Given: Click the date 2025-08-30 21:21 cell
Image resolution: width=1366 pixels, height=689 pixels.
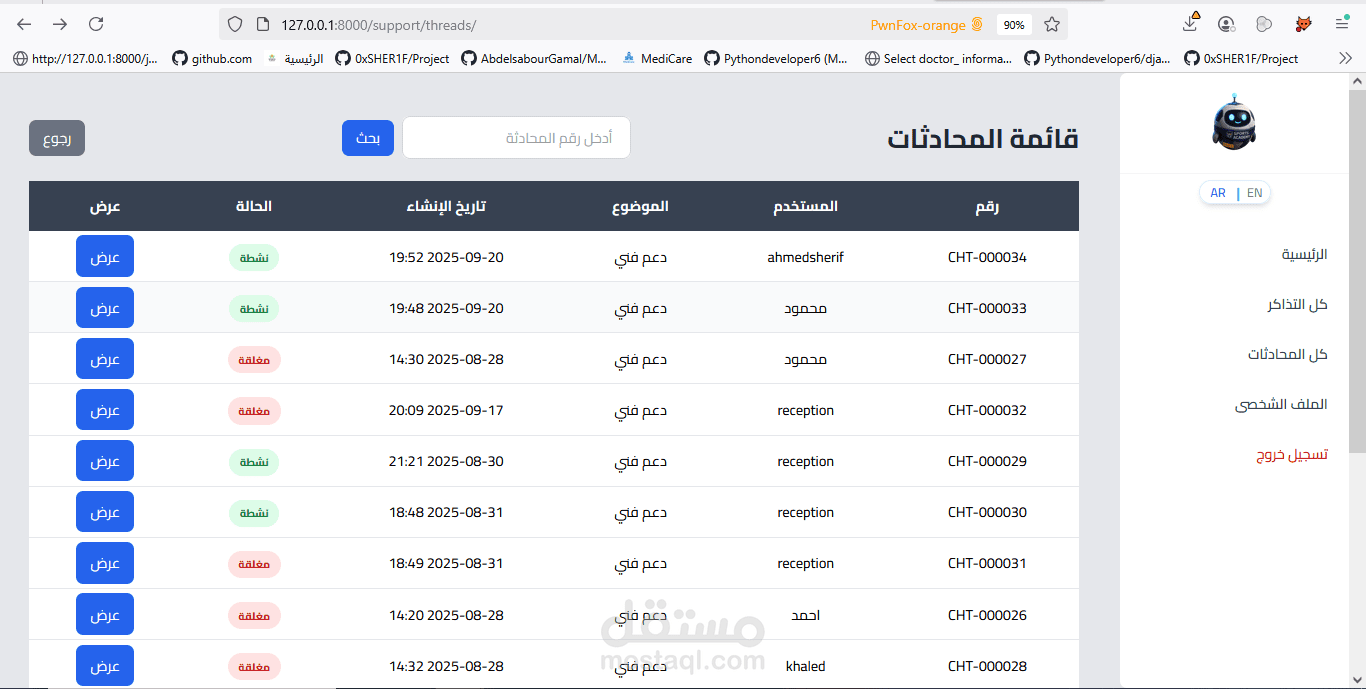Looking at the screenshot, I should click(x=446, y=461).
